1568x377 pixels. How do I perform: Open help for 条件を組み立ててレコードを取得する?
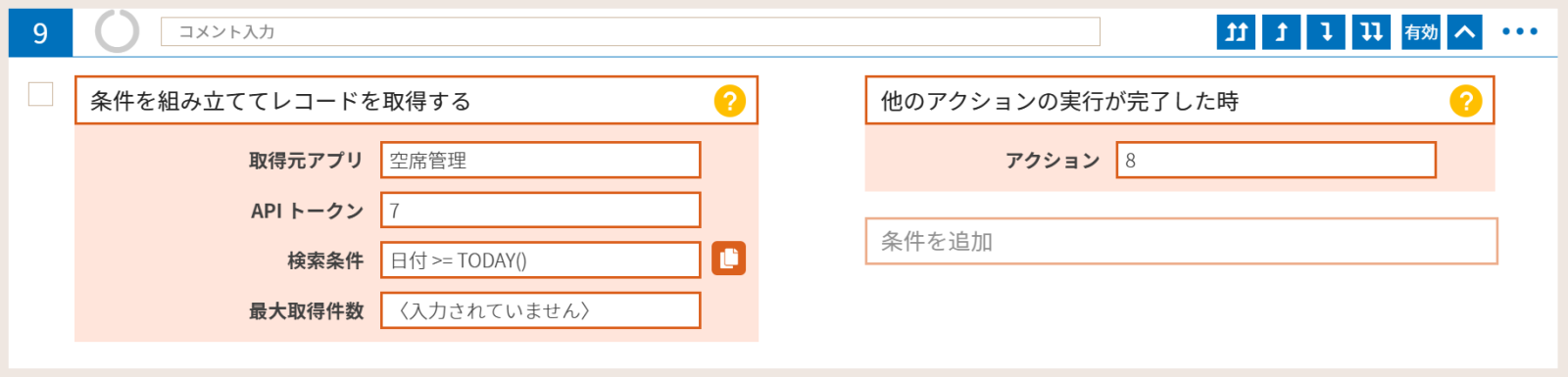coord(729,101)
